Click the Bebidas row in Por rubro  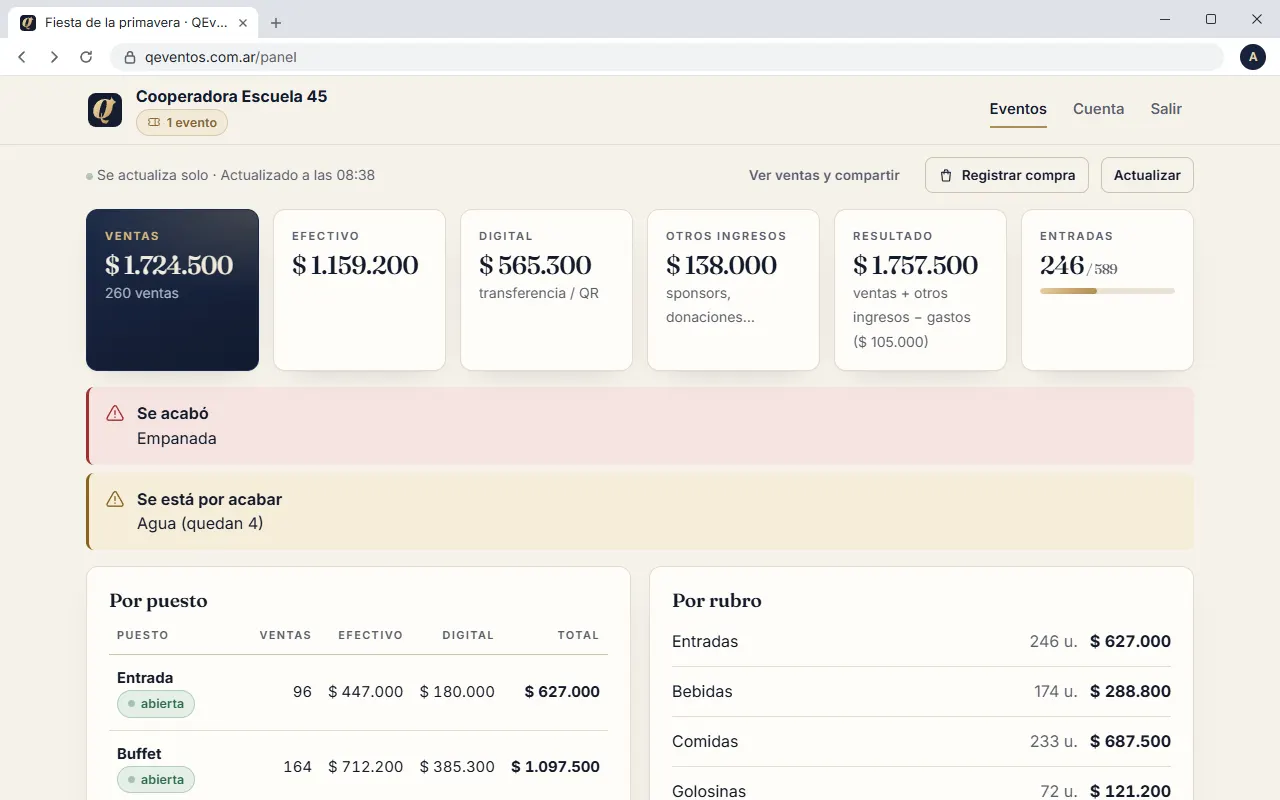[x=921, y=692]
